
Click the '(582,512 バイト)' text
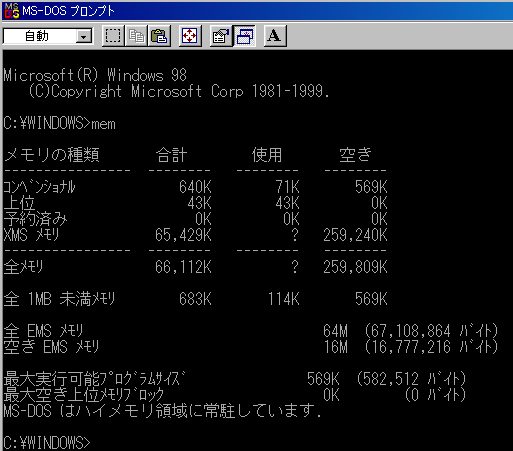point(411,379)
